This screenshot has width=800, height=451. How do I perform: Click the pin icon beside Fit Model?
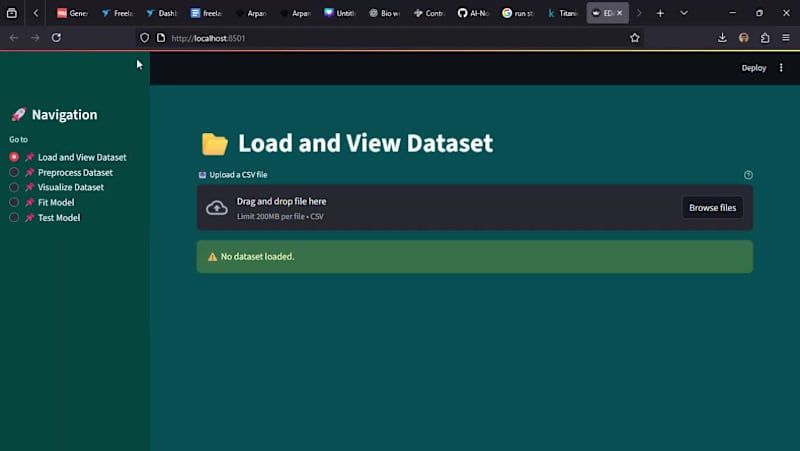click(30, 203)
